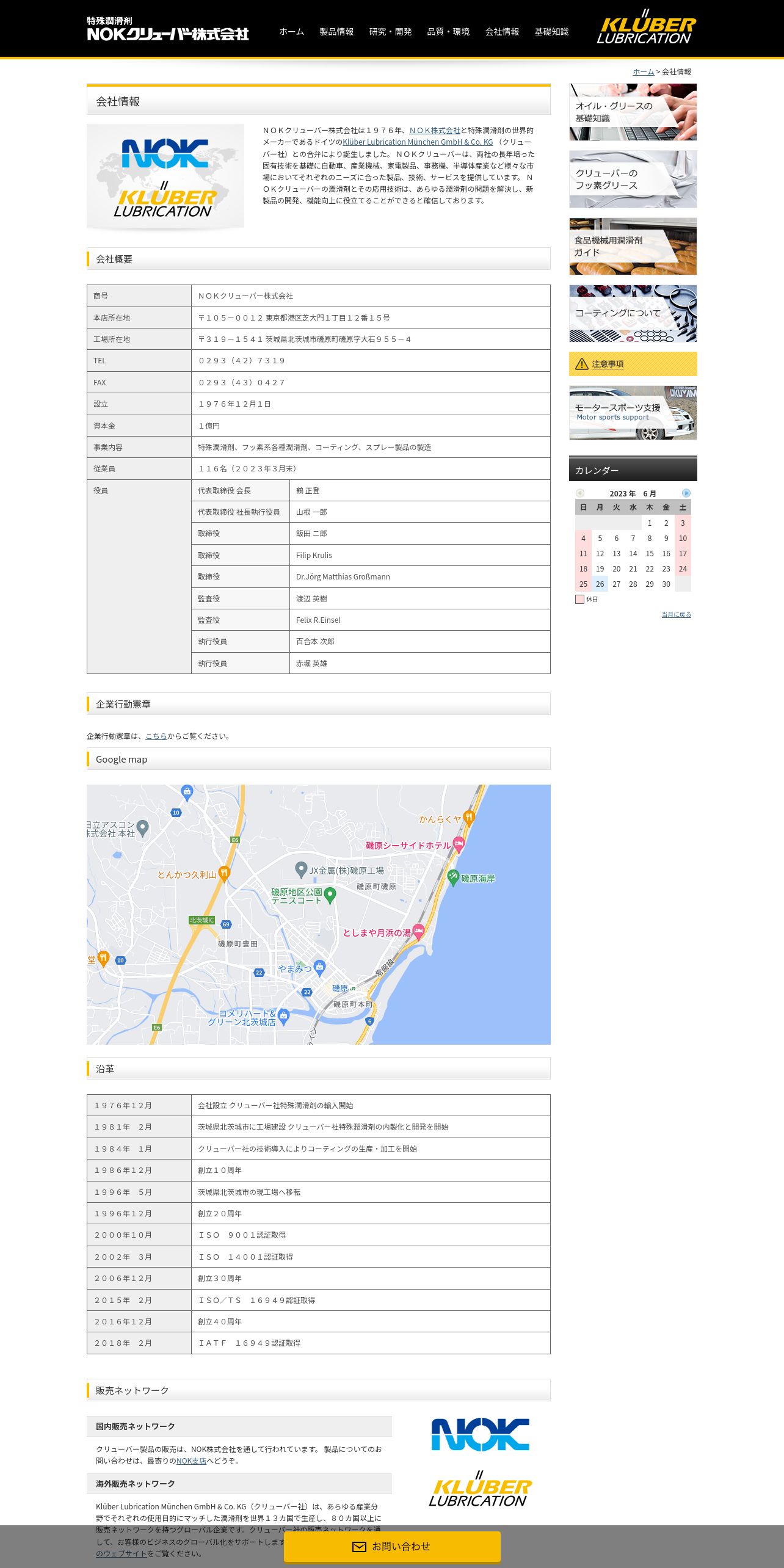Open the モータースポーツ支援 banner

click(x=633, y=413)
